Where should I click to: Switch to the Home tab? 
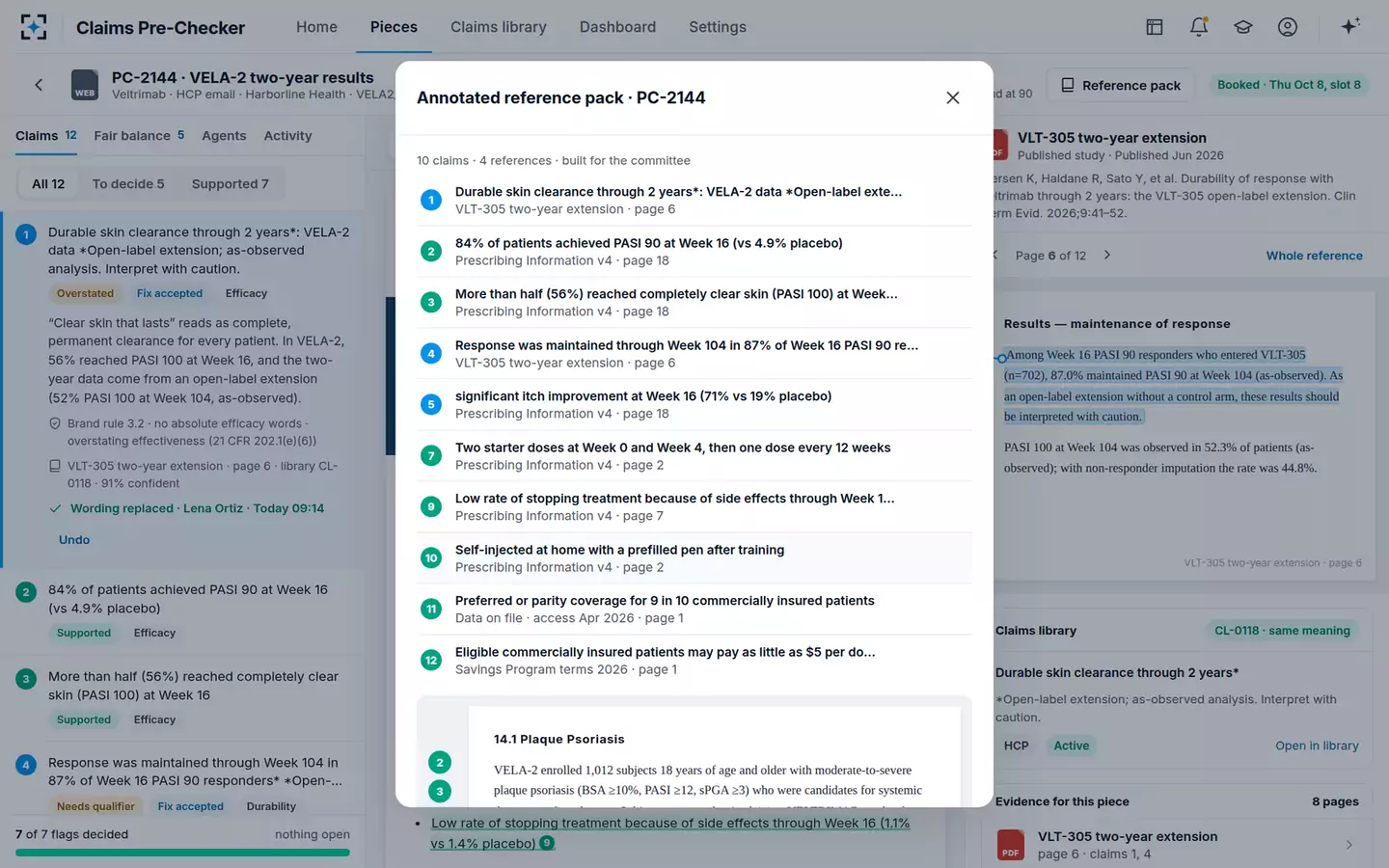click(316, 27)
